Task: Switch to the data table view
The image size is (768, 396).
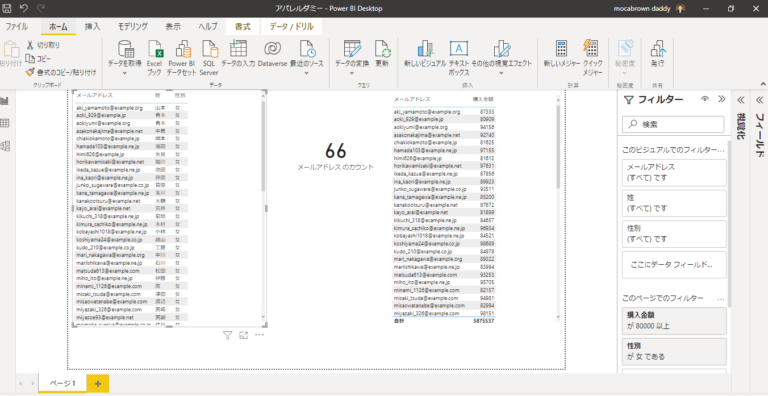Action: click(5, 124)
